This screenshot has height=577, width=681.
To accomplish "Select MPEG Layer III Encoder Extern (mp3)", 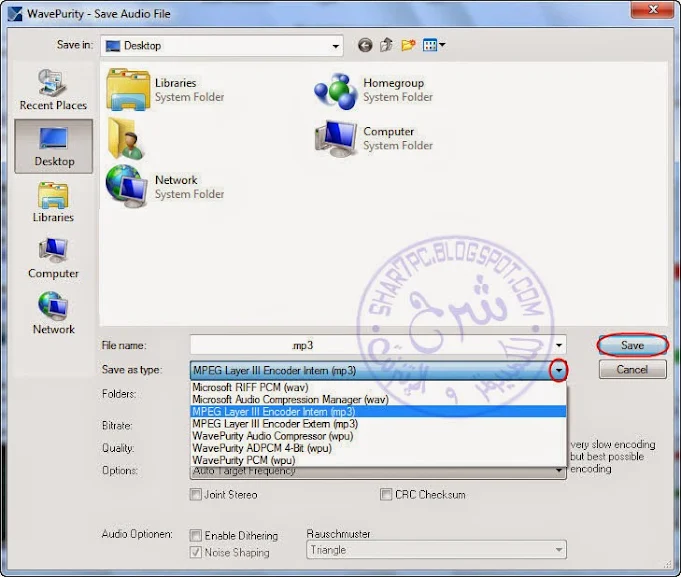I will (x=378, y=423).
